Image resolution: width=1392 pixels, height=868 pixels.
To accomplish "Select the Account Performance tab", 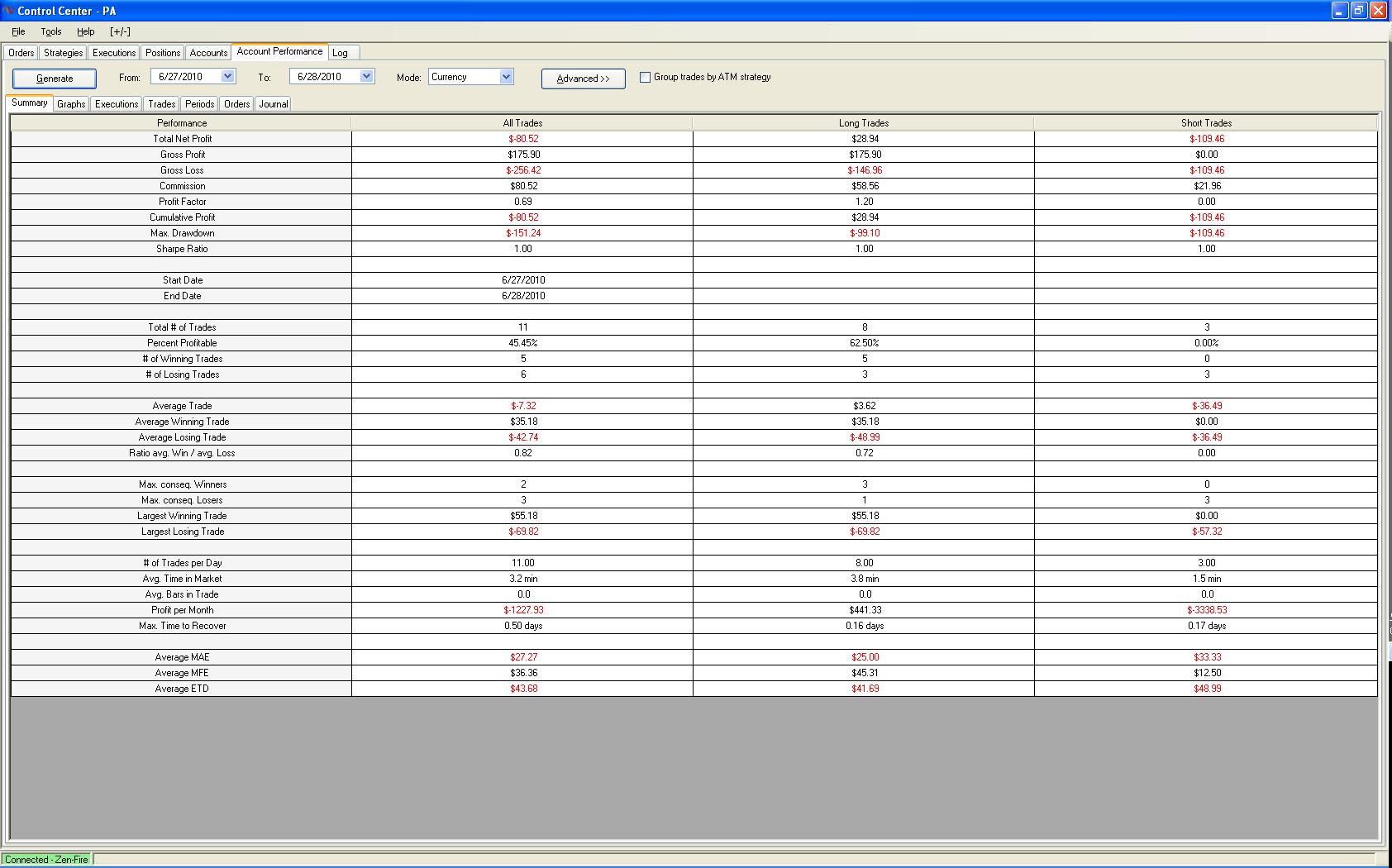I will pyautogui.click(x=279, y=51).
